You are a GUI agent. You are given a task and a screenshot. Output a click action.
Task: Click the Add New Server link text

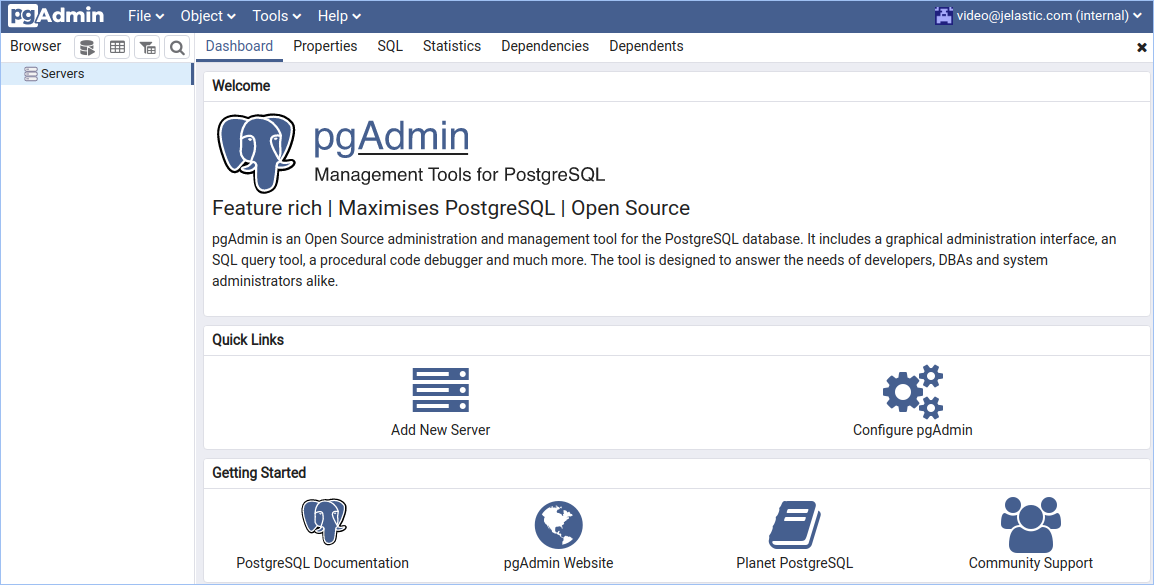point(441,430)
